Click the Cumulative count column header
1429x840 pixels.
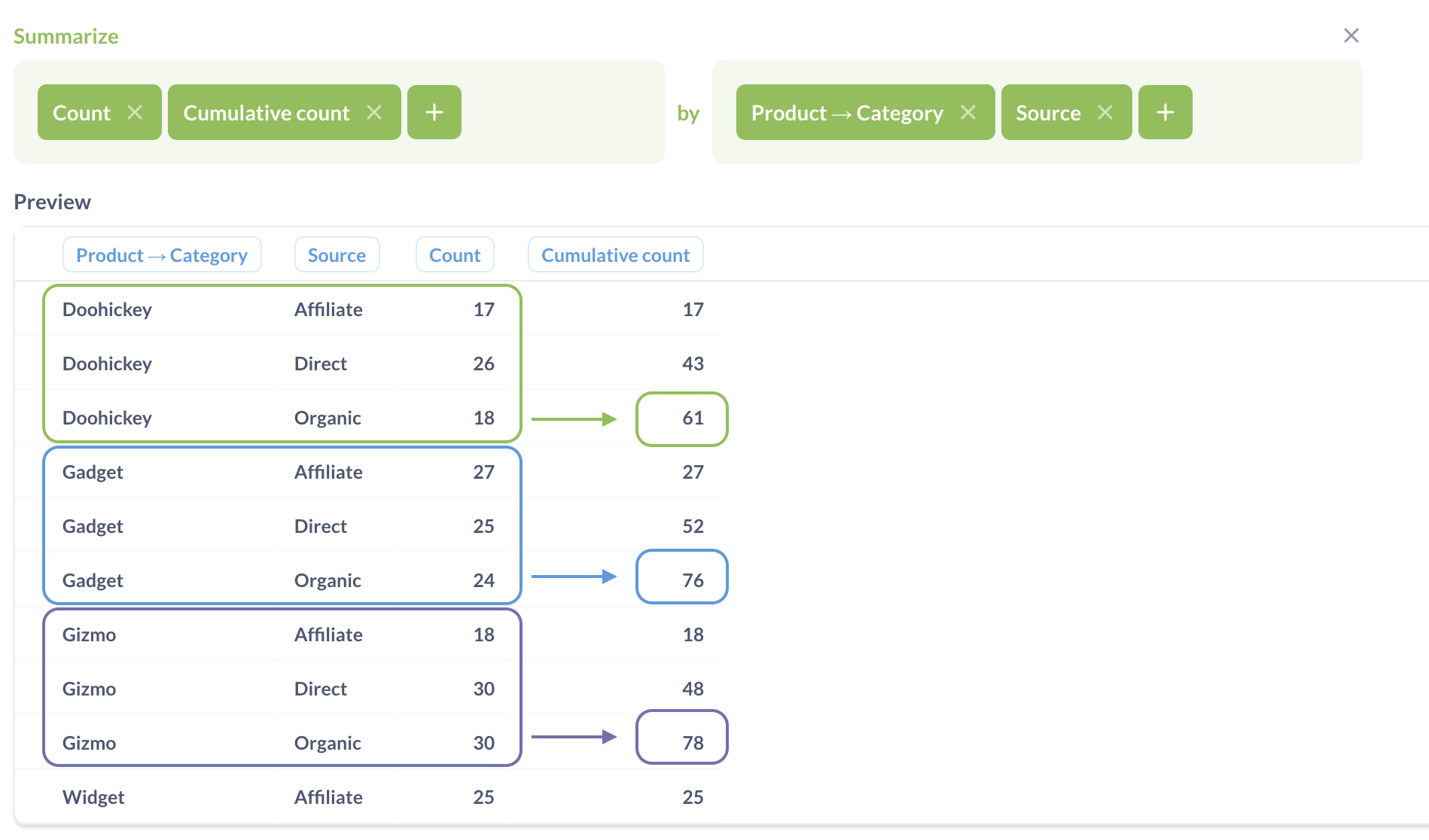615,255
